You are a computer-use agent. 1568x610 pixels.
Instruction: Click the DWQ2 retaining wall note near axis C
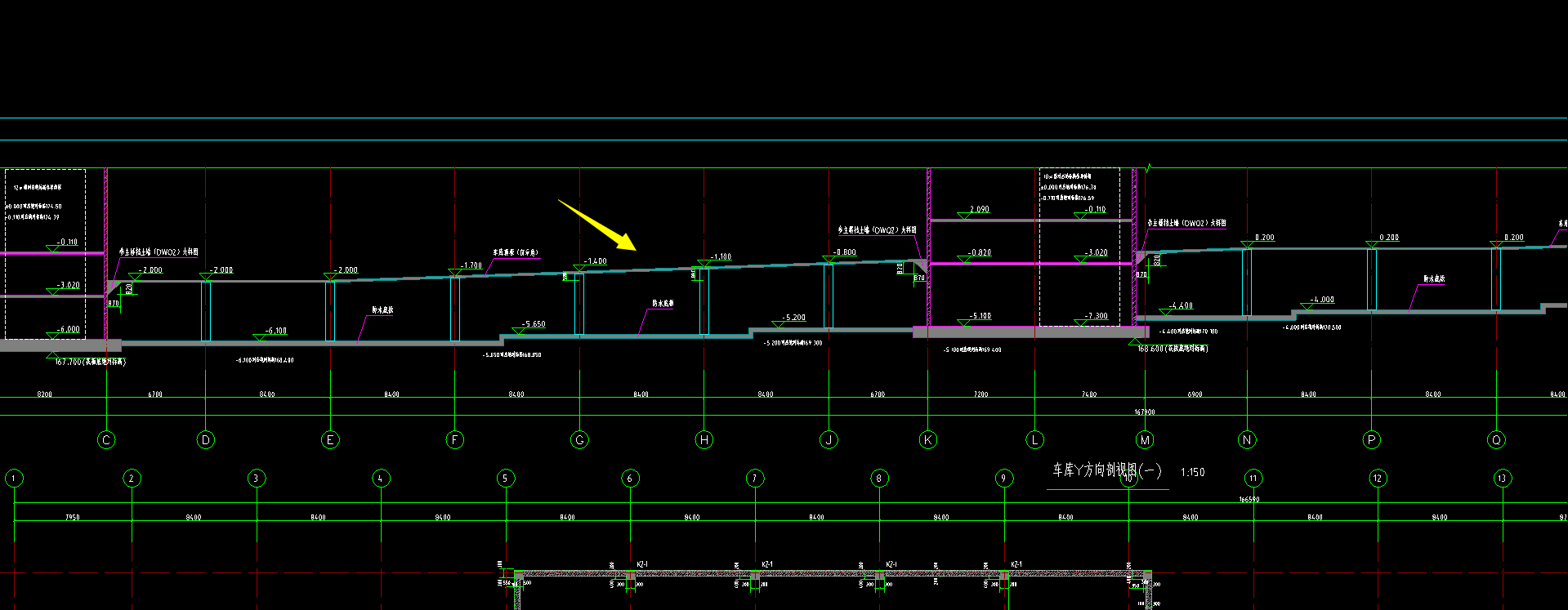[159, 252]
